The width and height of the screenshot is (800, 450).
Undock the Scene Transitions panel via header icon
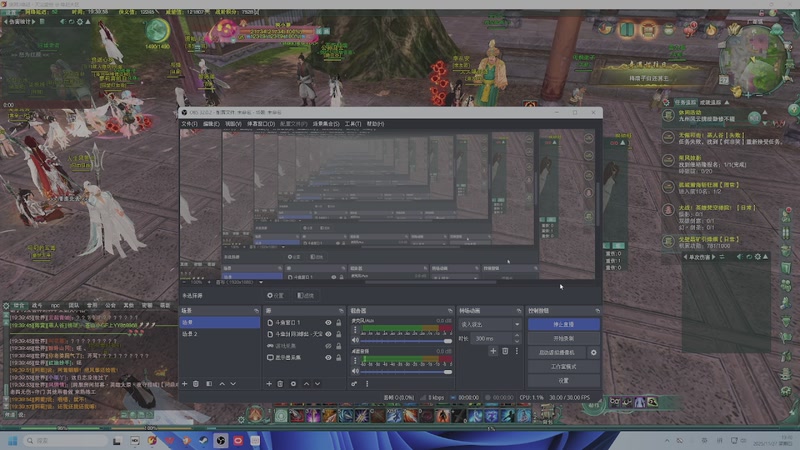pyautogui.click(x=518, y=311)
